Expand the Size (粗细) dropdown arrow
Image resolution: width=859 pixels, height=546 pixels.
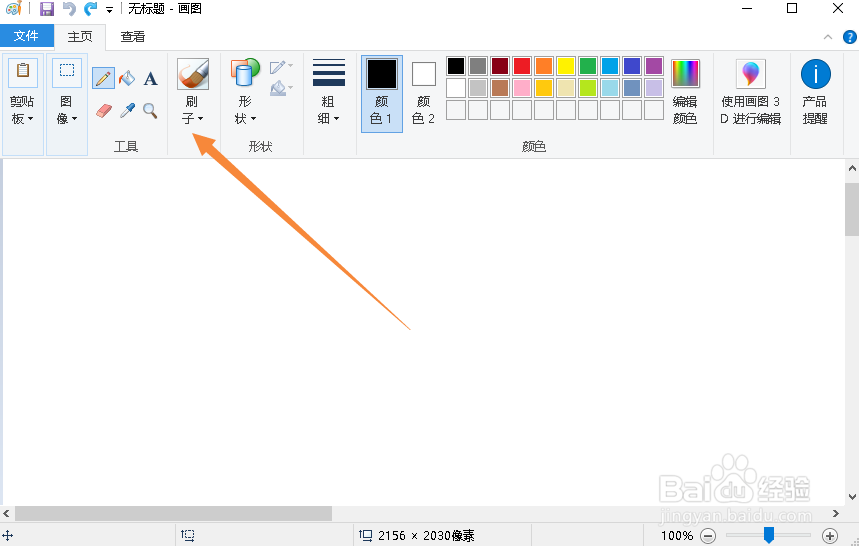point(336,119)
